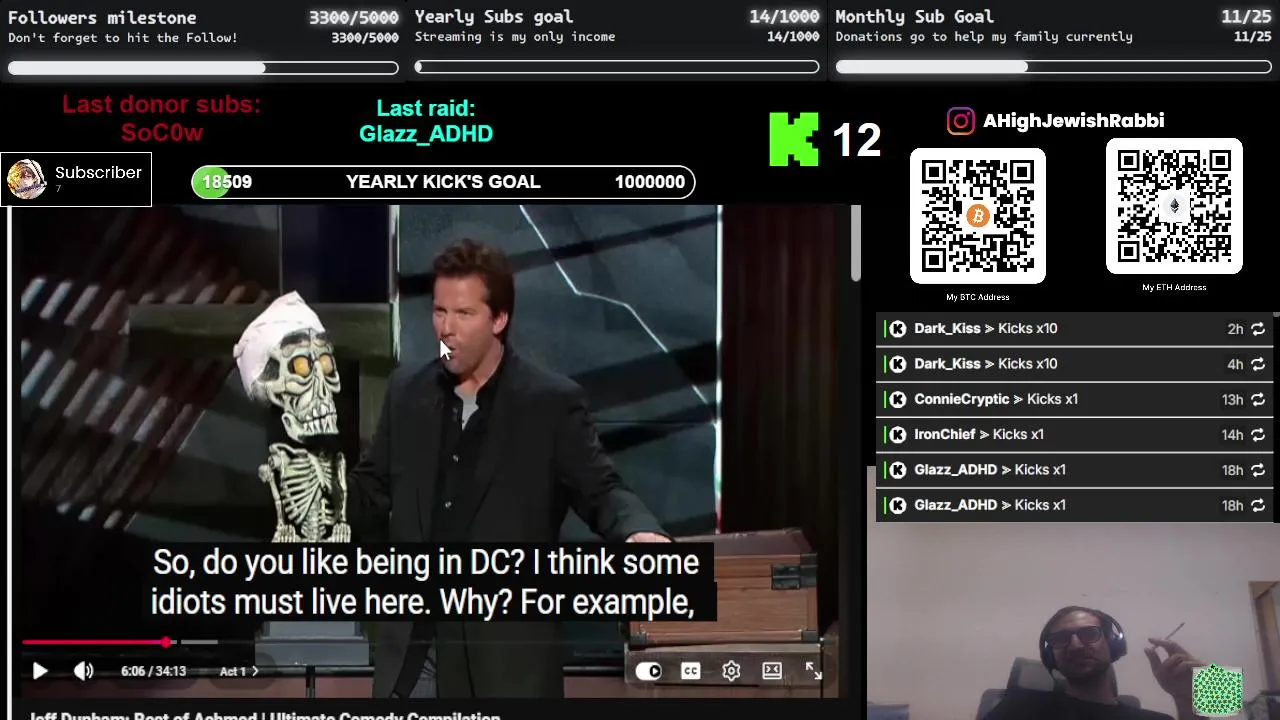The width and height of the screenshot is (1280, 720).
Task: Click the Ethereum QR code
Action: tap(1174, 206)
